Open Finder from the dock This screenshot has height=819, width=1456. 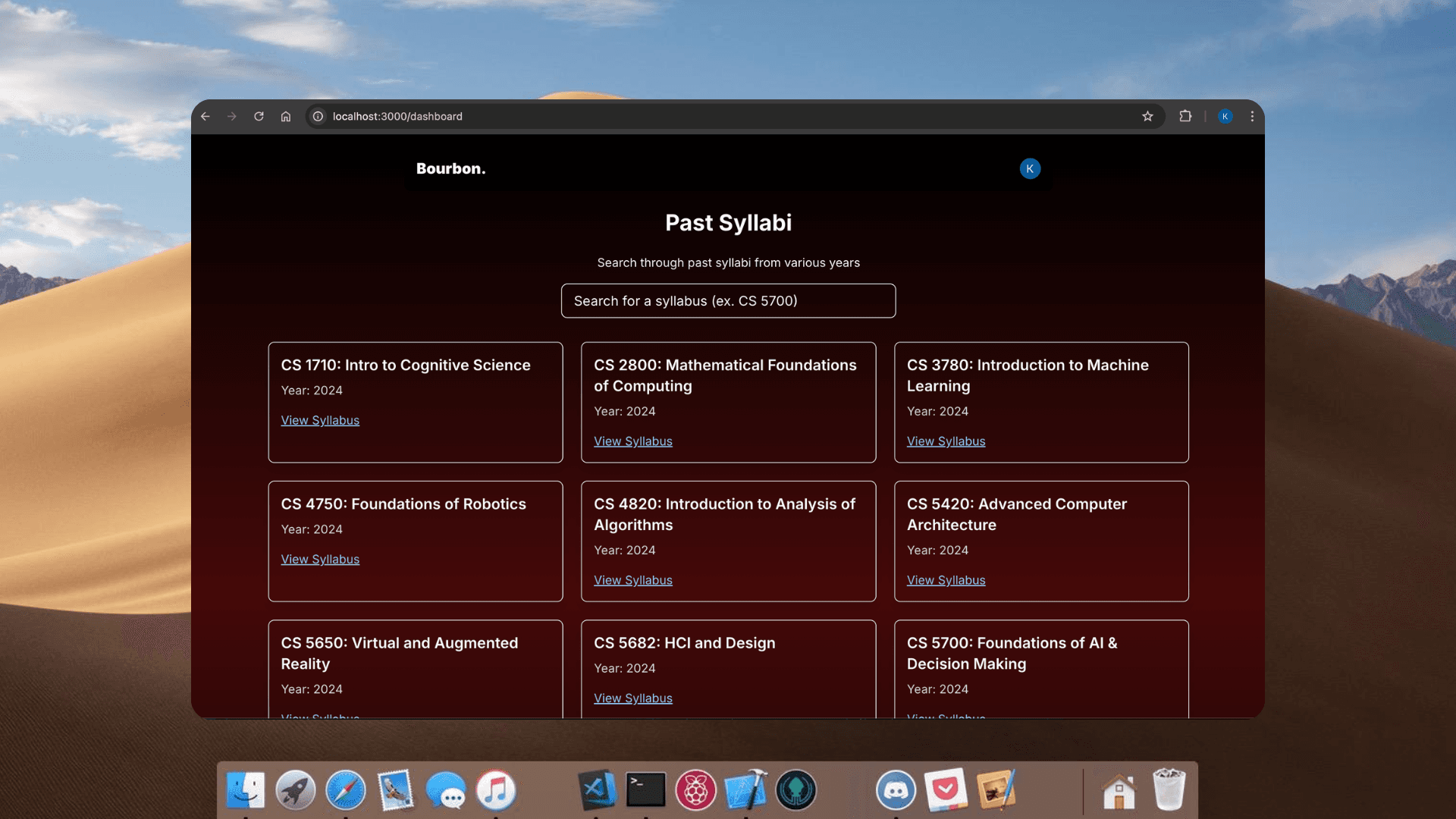point(246,790)
